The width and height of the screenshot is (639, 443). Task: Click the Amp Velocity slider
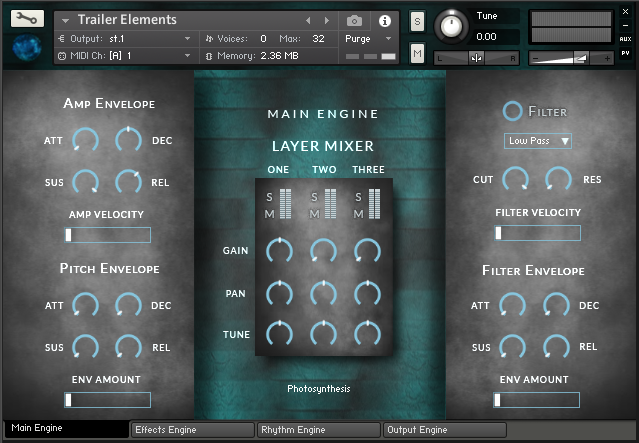click(x=108, y=235)
